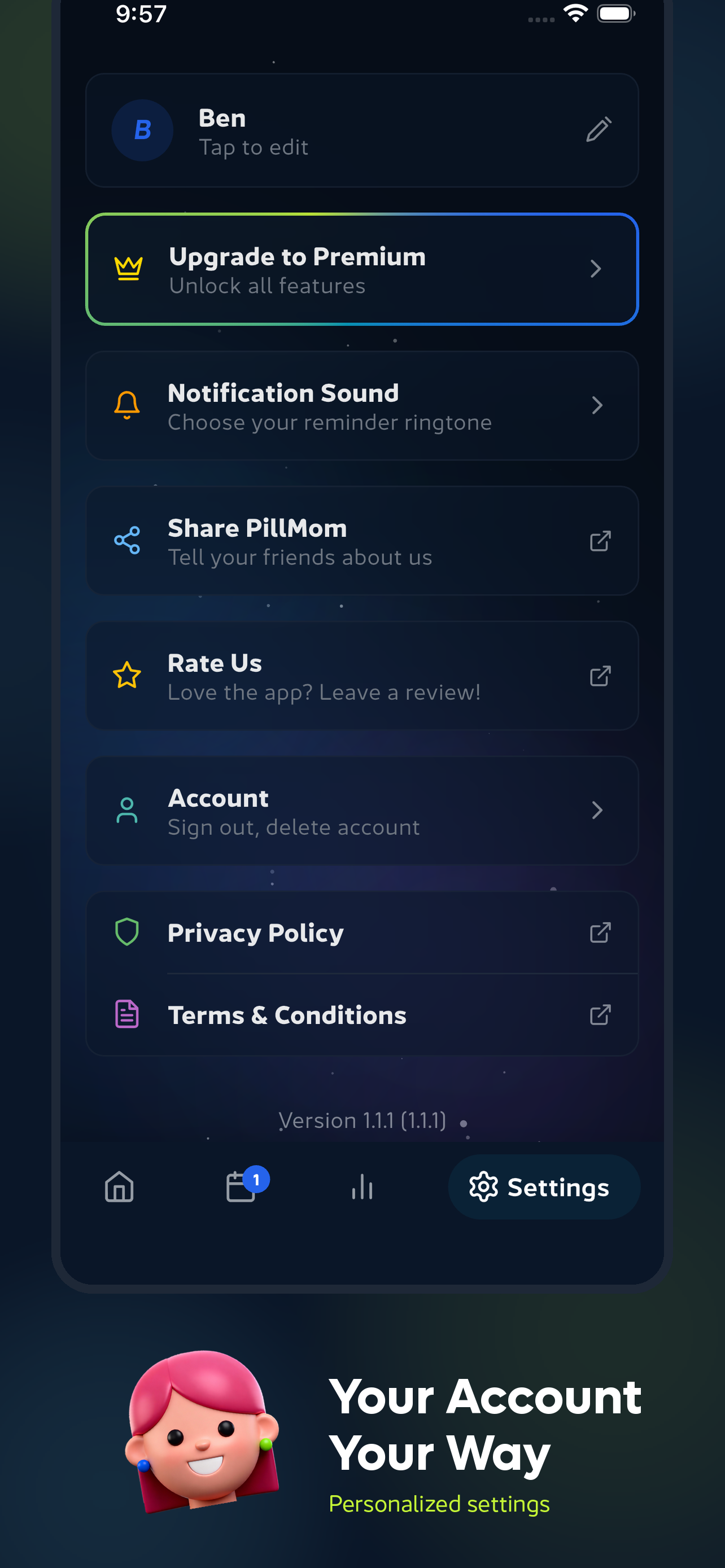This screenshot has height=1568, width=725.
Task: Click the bar-chart statistics icon in bottom bar
Action: coord(362,1186)
